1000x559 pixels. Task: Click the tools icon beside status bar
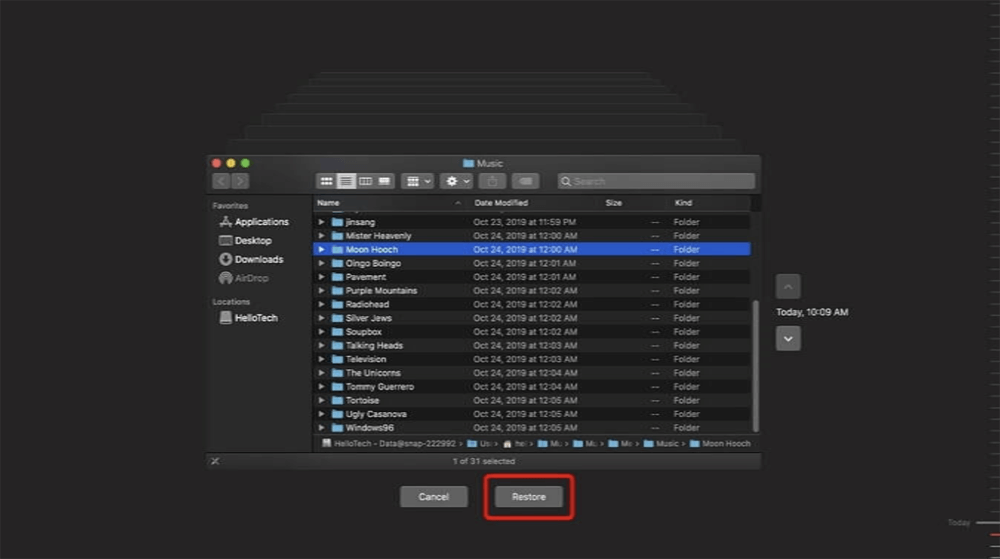[x=215, y=461]
